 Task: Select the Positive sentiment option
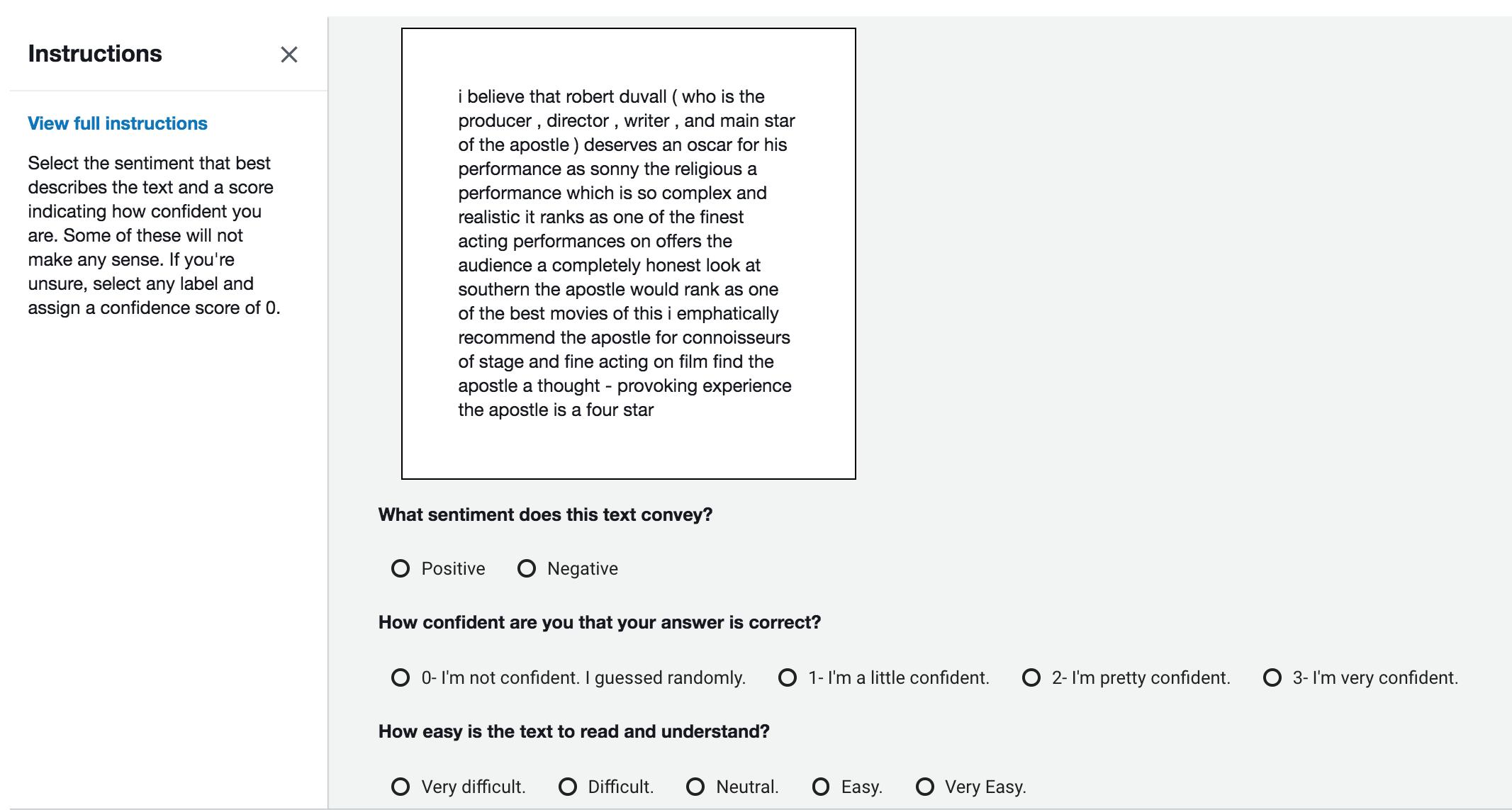pyautogui.click(x=401, y=568)
